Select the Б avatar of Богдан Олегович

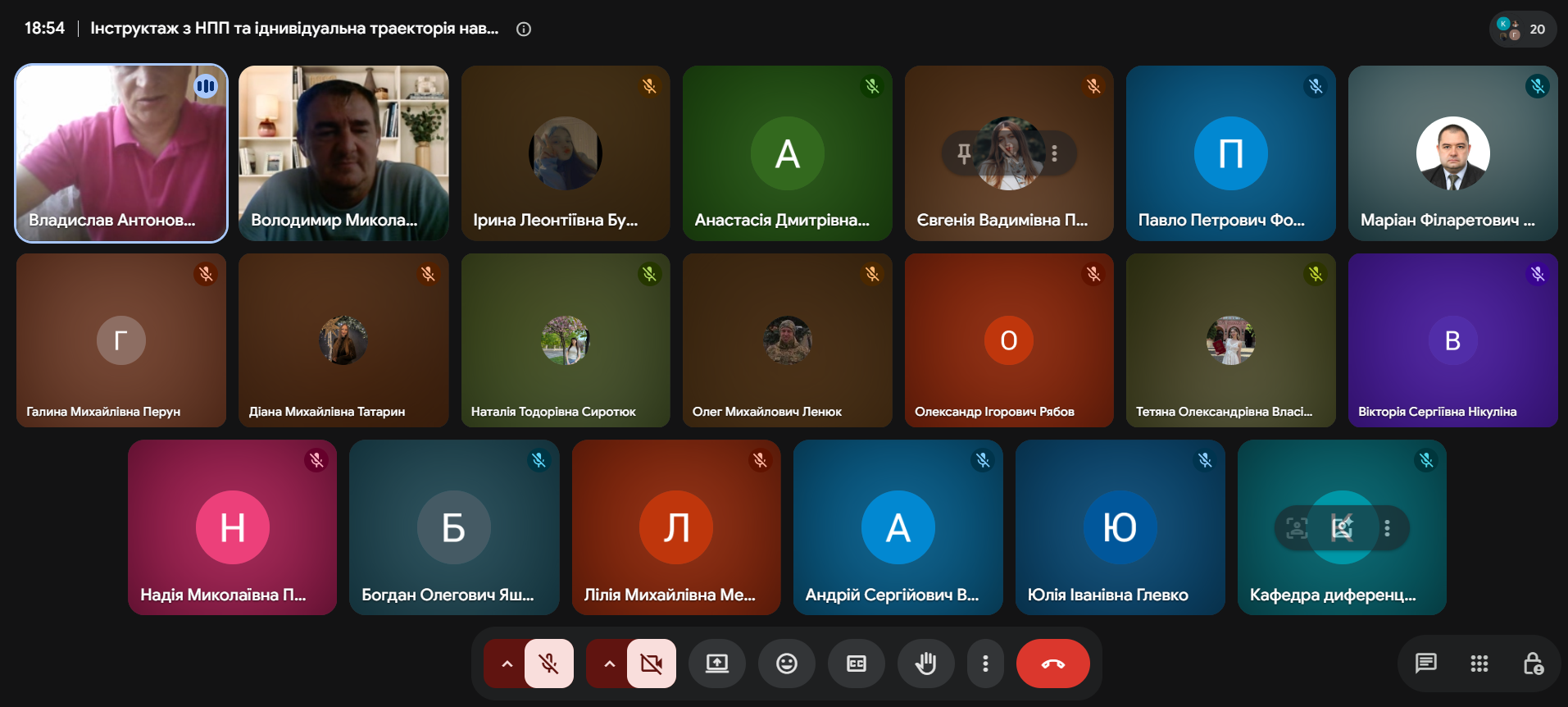[454, 527]
